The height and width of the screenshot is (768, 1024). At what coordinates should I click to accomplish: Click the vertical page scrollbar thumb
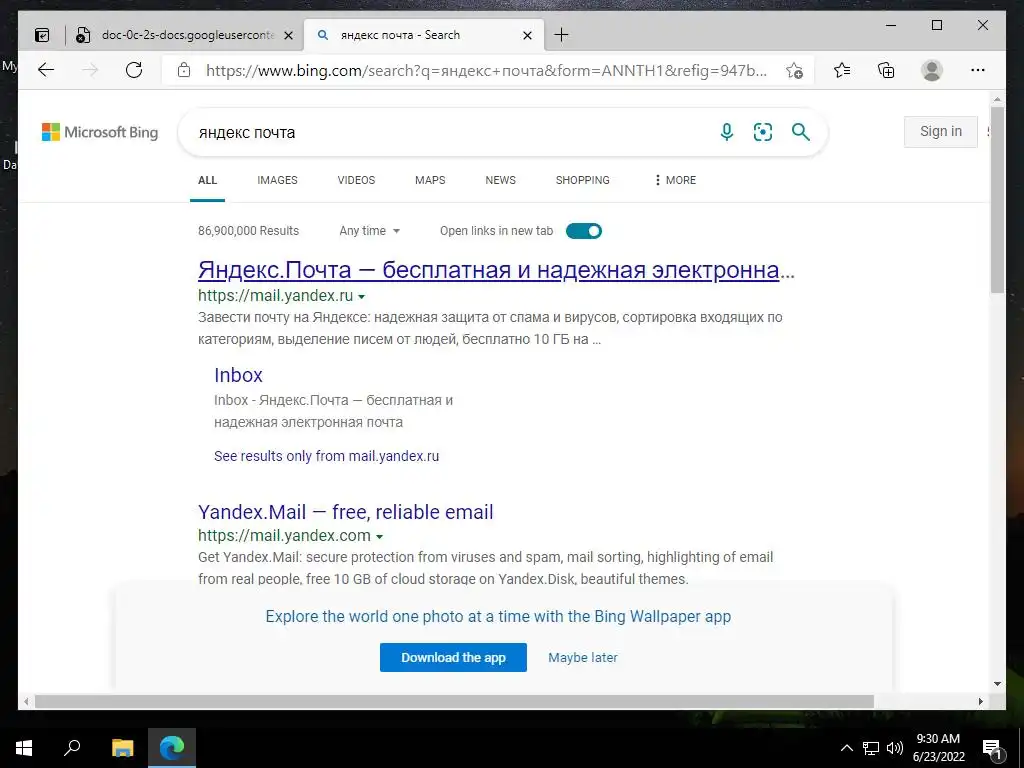(x=997, y=199)
